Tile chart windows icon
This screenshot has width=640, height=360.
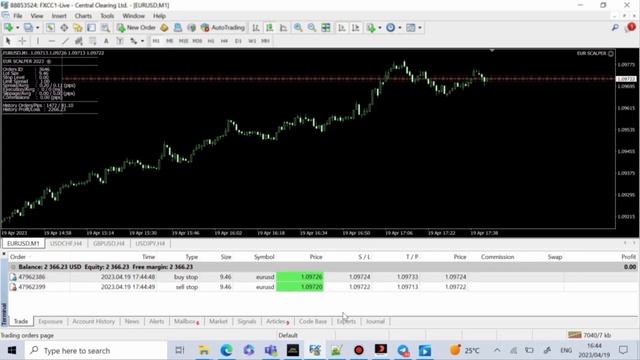pyautogui.click(x=326, y=28)
